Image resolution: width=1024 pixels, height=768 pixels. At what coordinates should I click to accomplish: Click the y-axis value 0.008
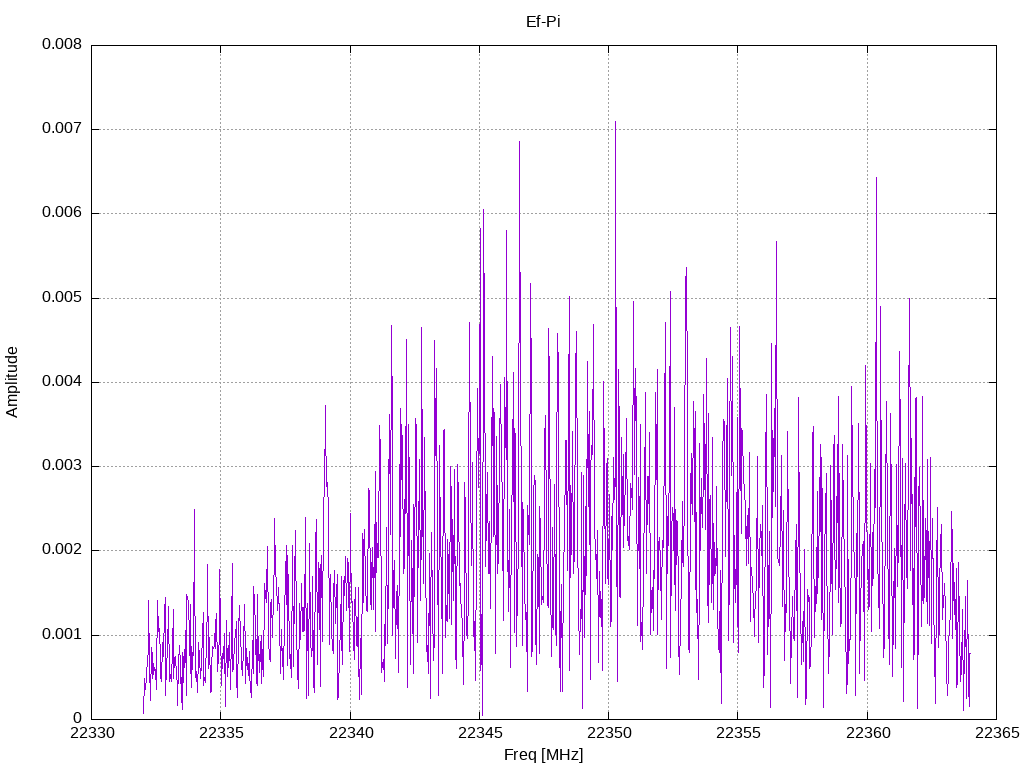62,44
